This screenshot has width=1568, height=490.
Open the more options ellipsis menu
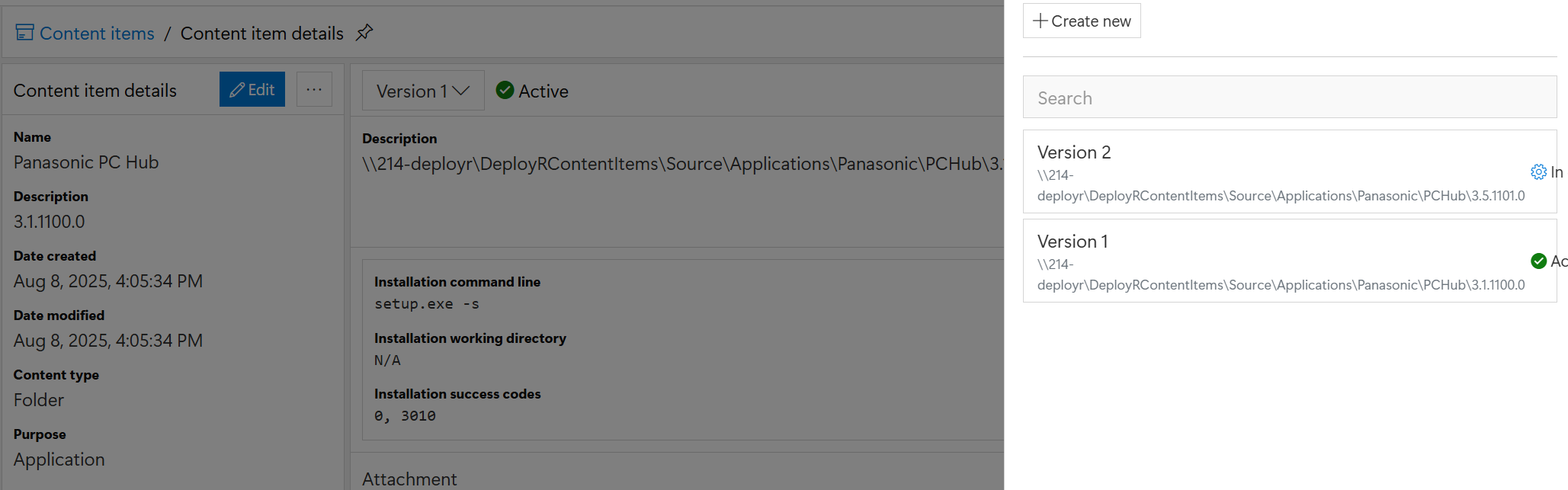pos(314,89)
